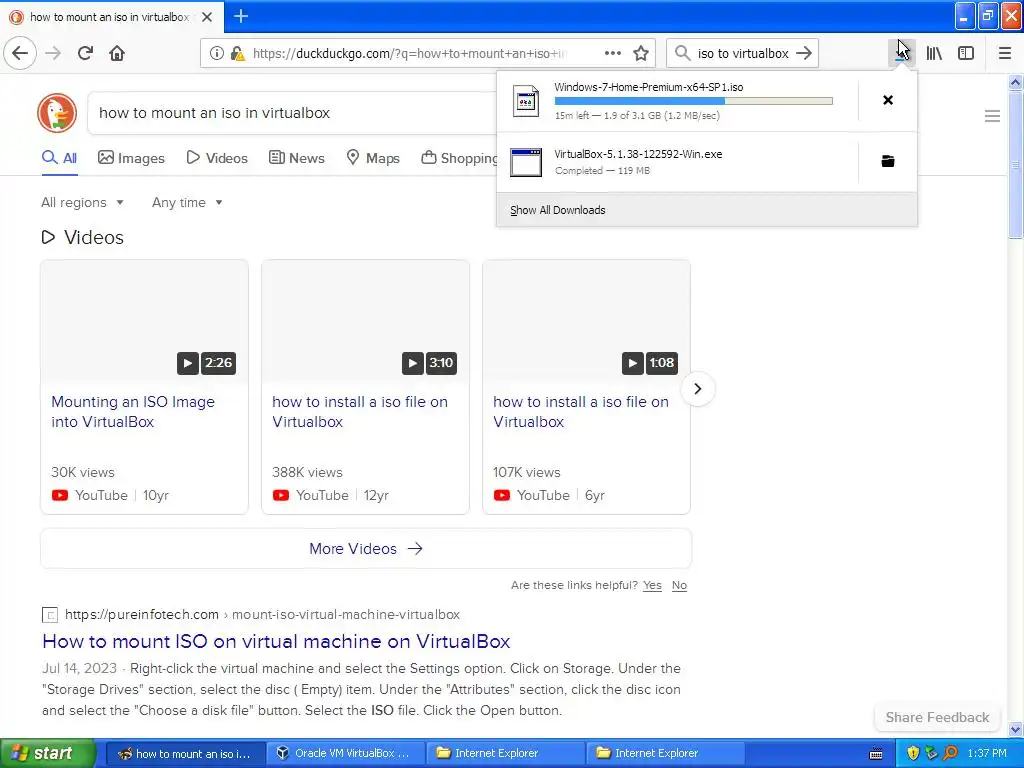The width and height of the screenshot is (1024, 768).
Task: Click the vertical scrollbar thumb
Action: click(1015, 165)
